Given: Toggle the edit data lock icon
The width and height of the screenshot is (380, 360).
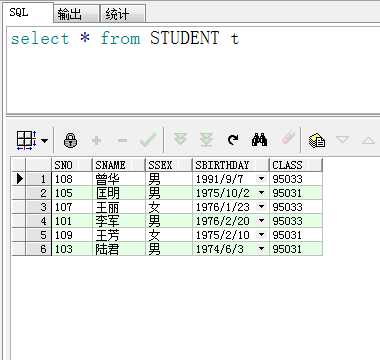Looking at the screenshot, I should [70, 140].
